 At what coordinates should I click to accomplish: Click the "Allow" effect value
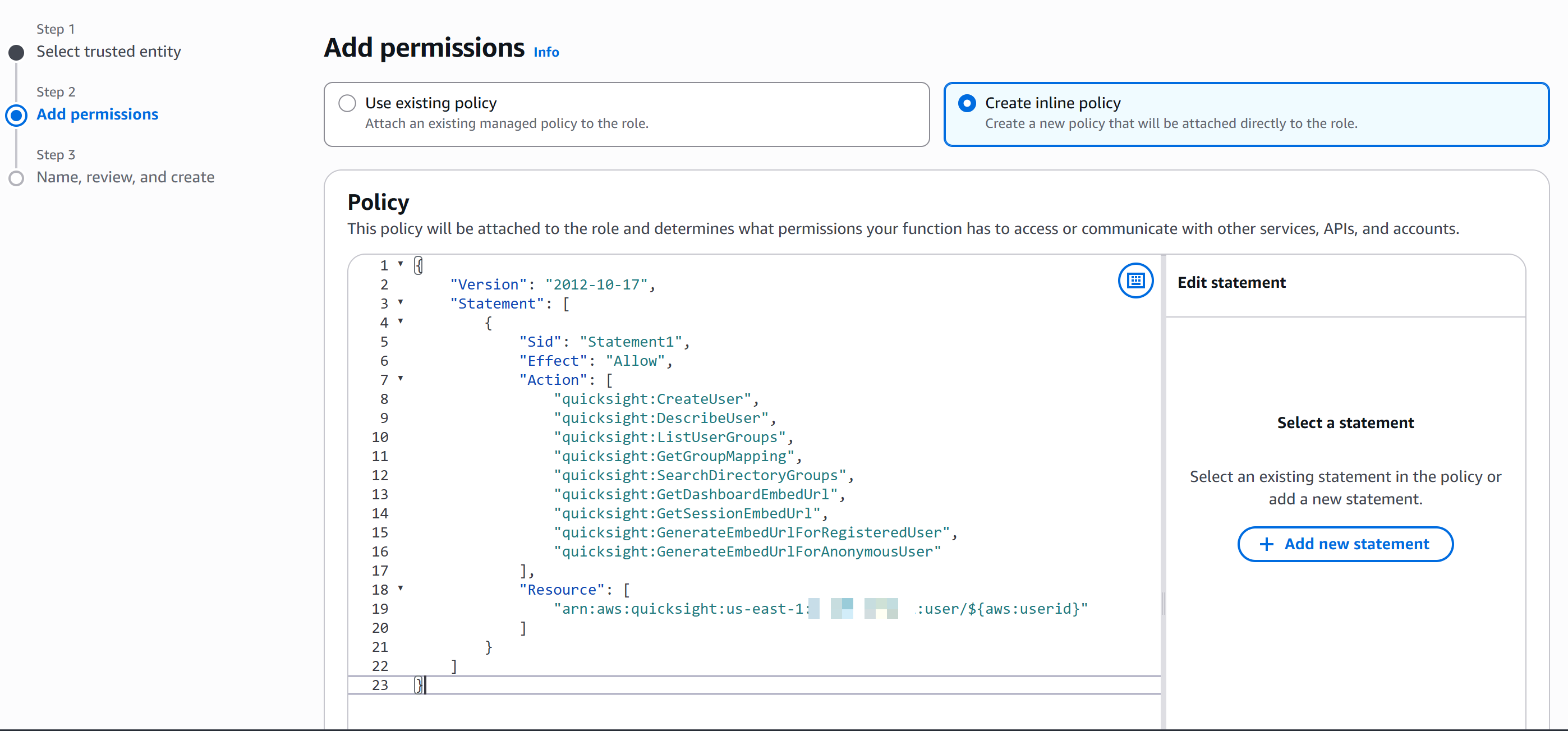coord(636,361)
